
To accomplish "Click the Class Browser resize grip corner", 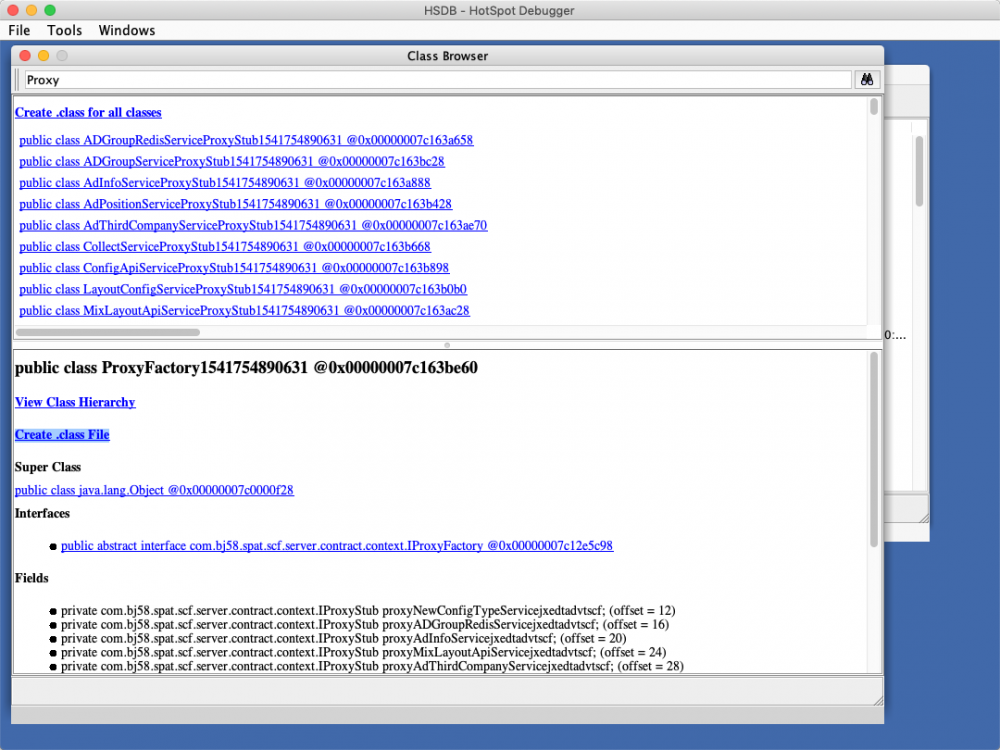I will (878, 700).
